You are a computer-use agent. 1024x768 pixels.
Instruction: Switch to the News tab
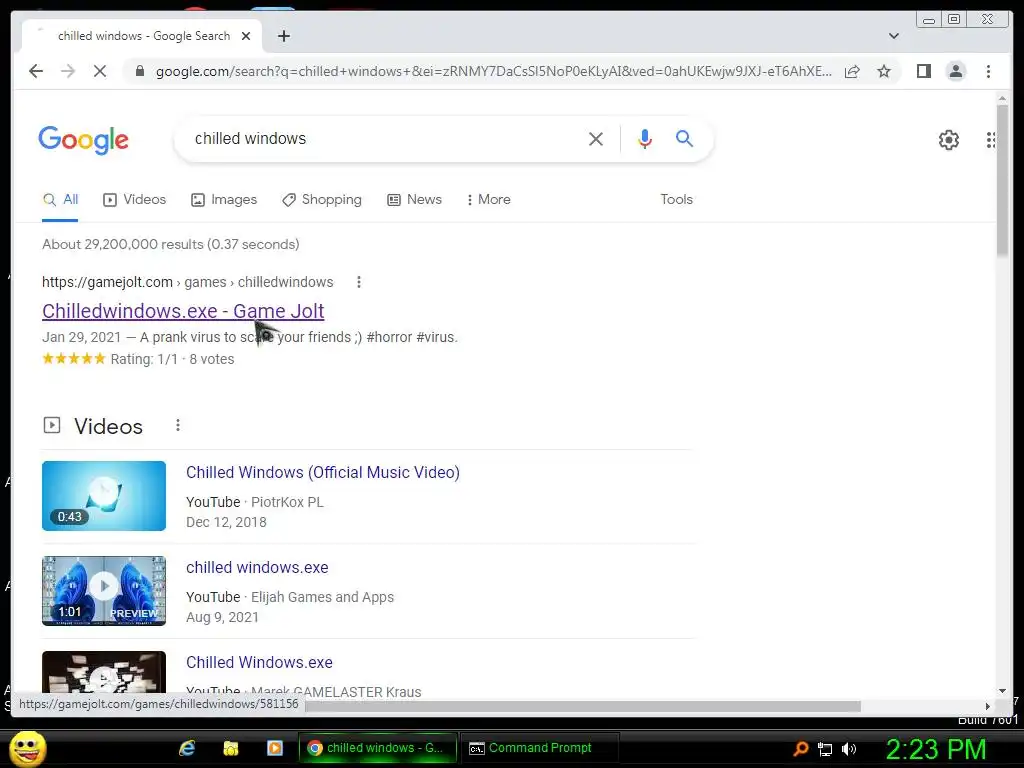(x=414, y=200)
